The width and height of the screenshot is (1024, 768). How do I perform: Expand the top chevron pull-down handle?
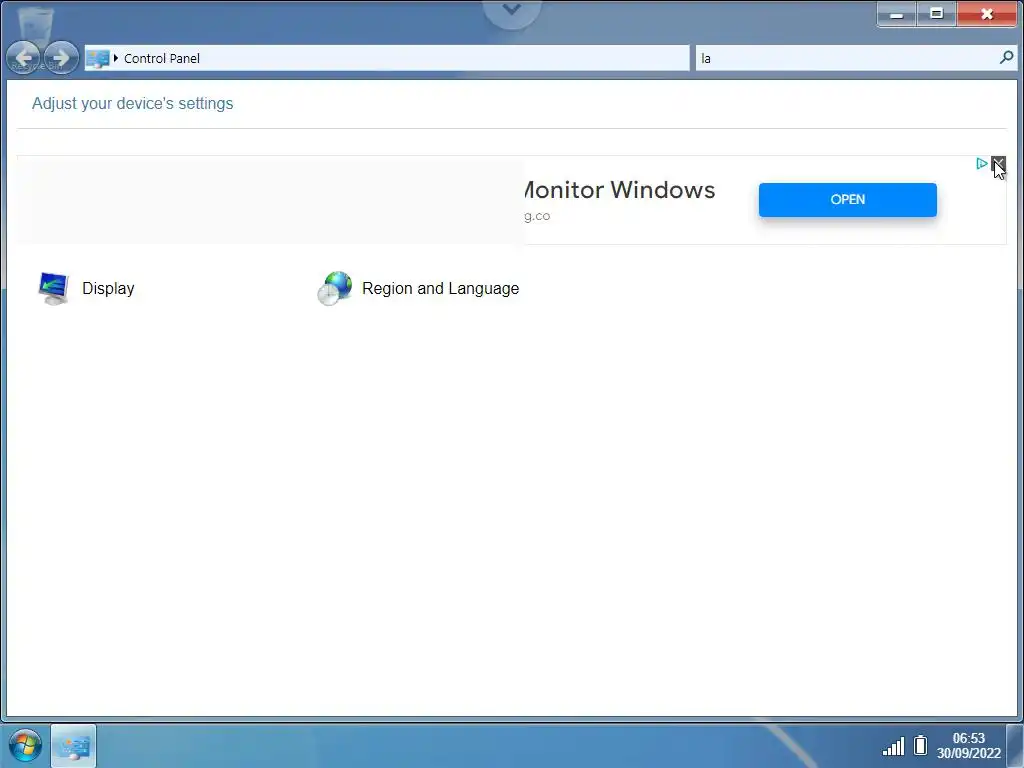tap(512, 10)
